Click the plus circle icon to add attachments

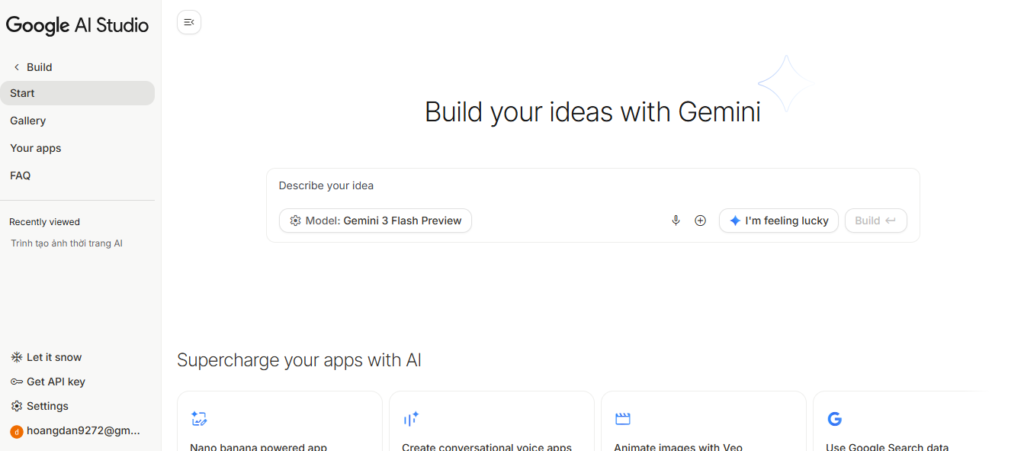click(x=700, y=221)
